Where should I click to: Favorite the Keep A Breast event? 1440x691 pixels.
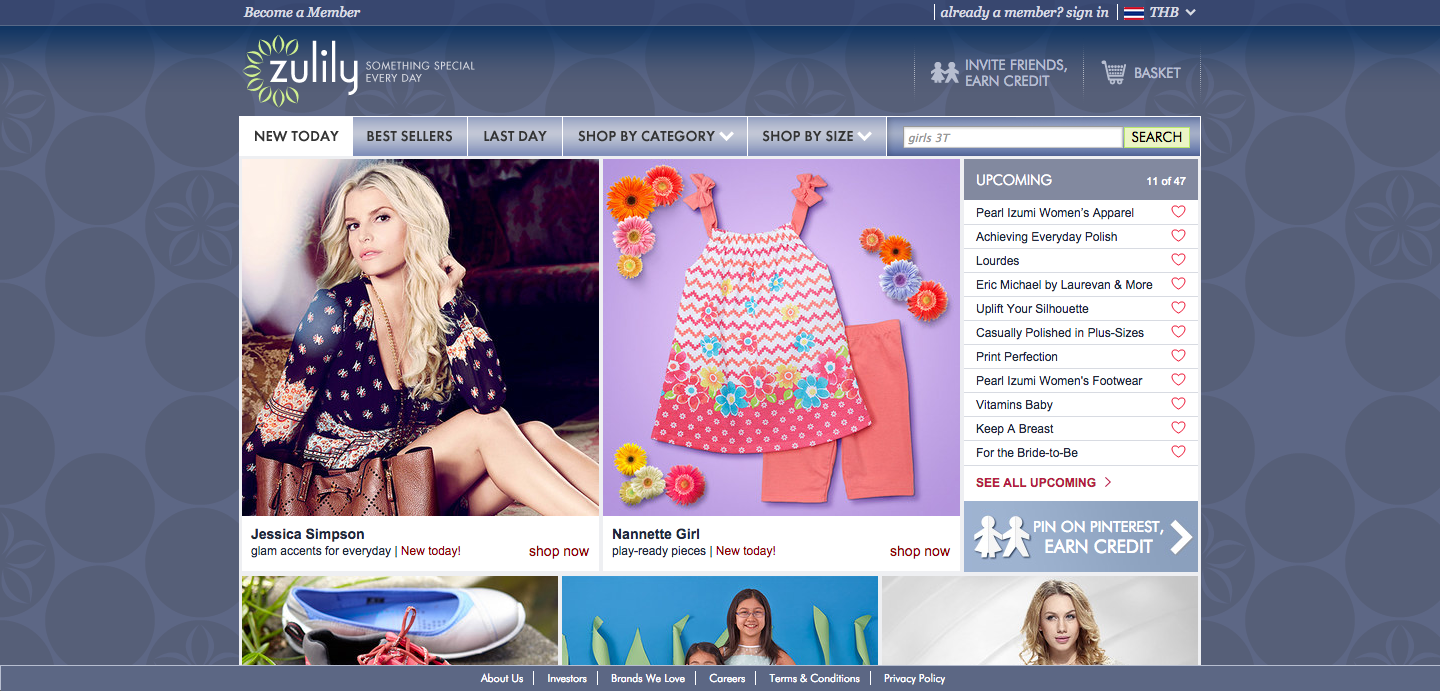(x=1178, y=428)
